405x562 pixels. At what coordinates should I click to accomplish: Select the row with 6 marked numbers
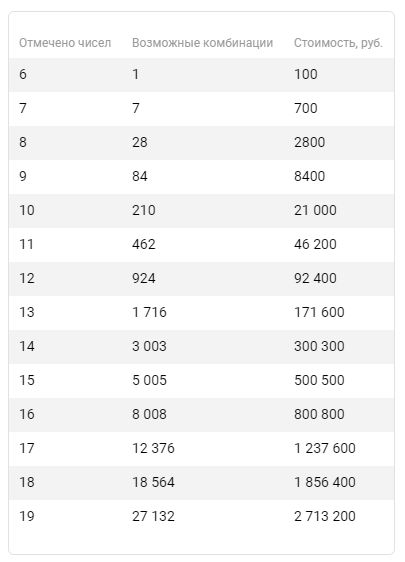coord(201,75)
